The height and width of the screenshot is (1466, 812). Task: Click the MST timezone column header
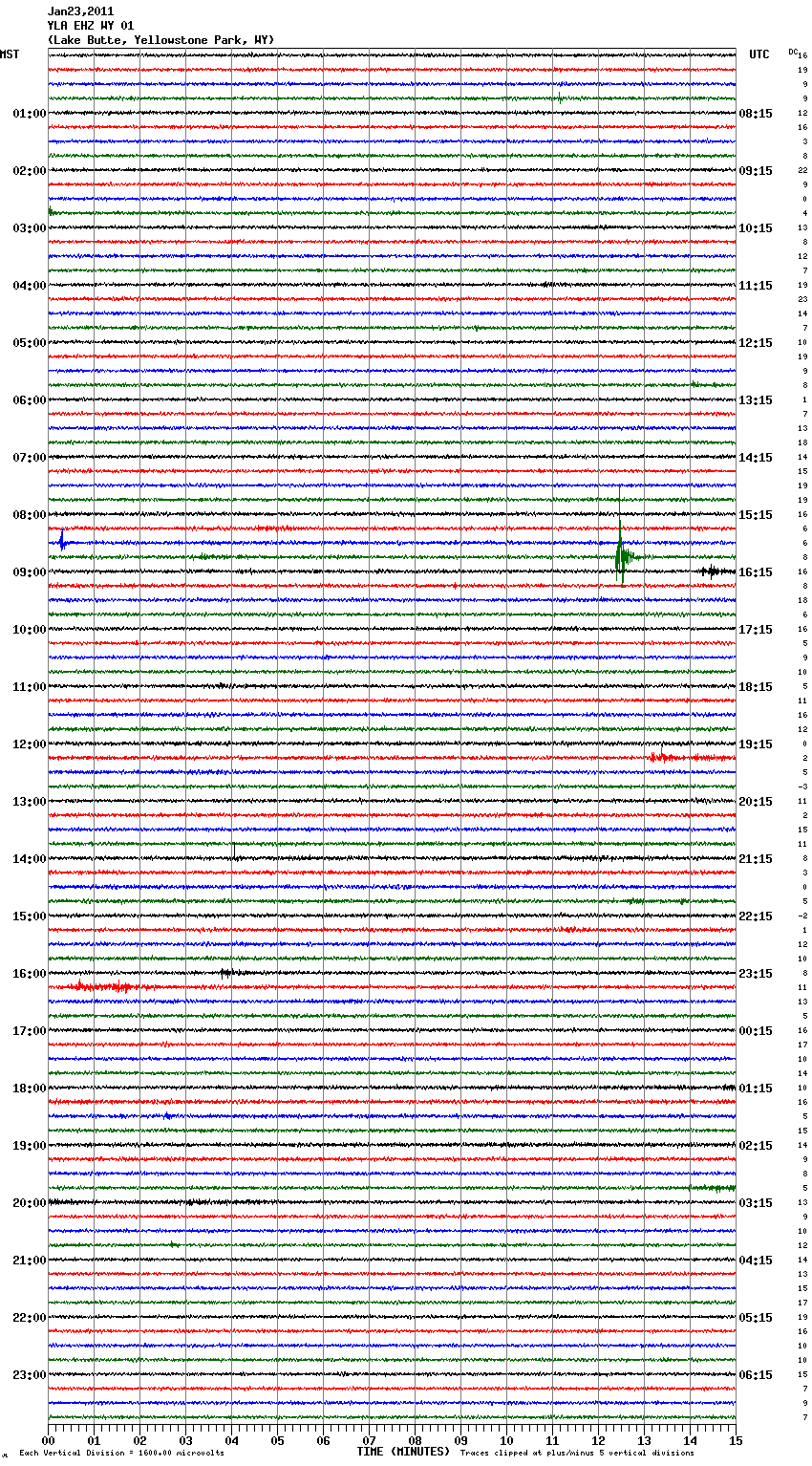[x=10, y=54]
